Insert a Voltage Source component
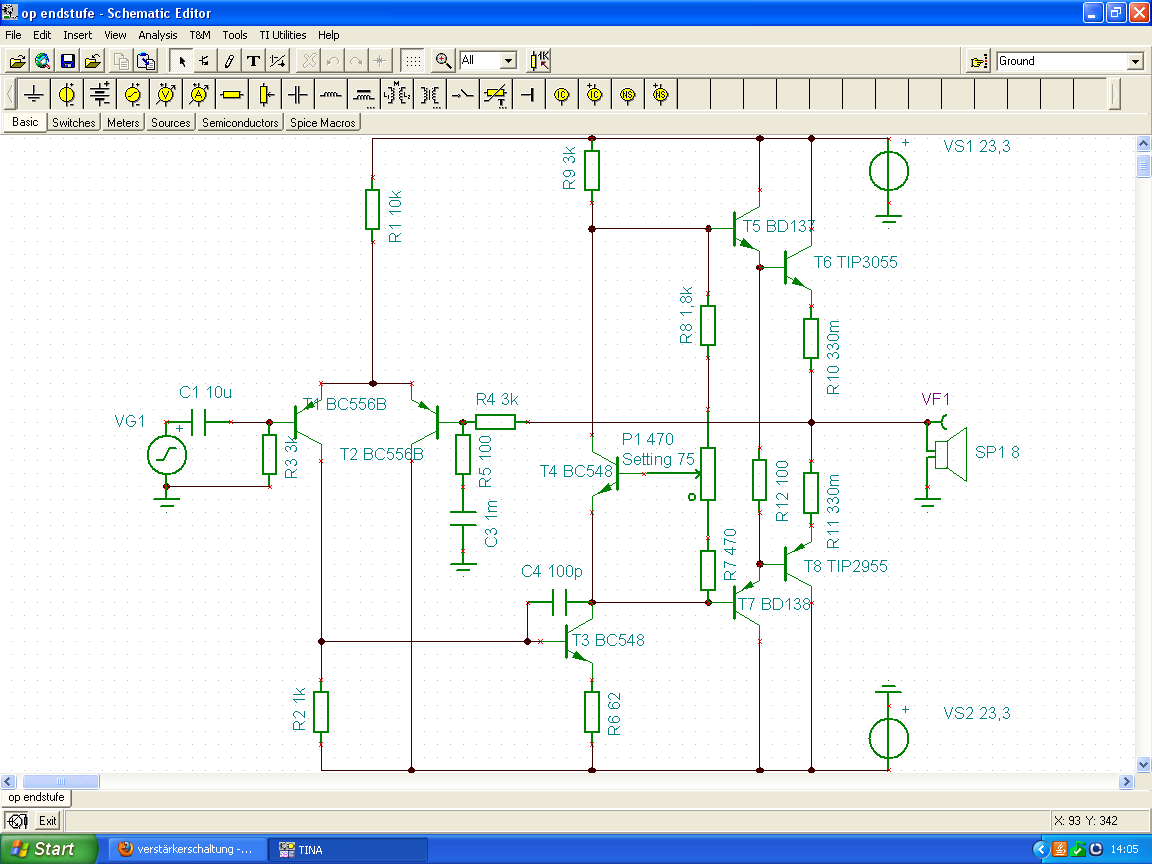Viewport: 1152px width, 864px height. (x=67, y=95)
